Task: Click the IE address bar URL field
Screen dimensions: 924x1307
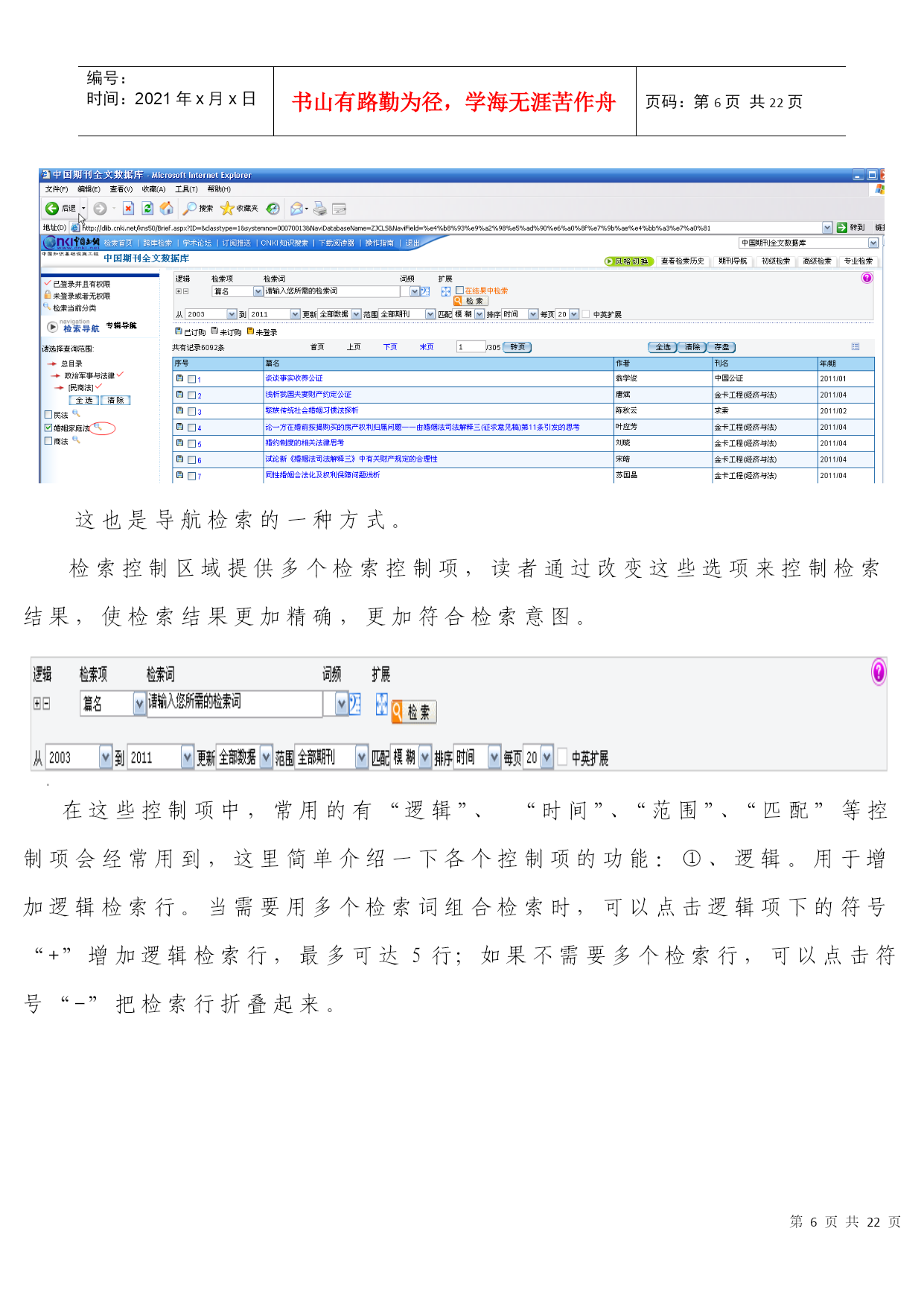Action: coord(451,228)
